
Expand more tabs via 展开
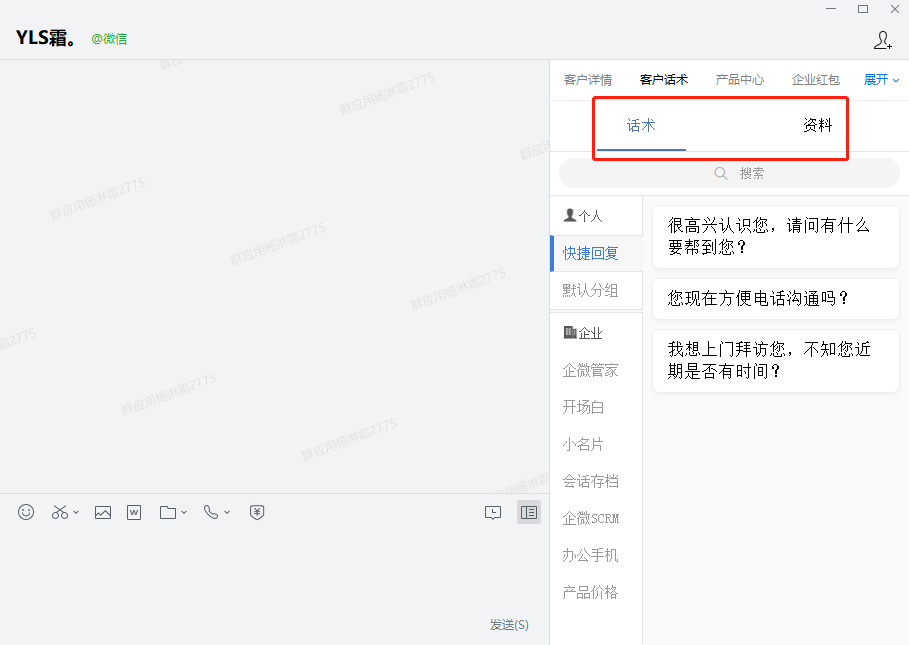pos(881,80)
